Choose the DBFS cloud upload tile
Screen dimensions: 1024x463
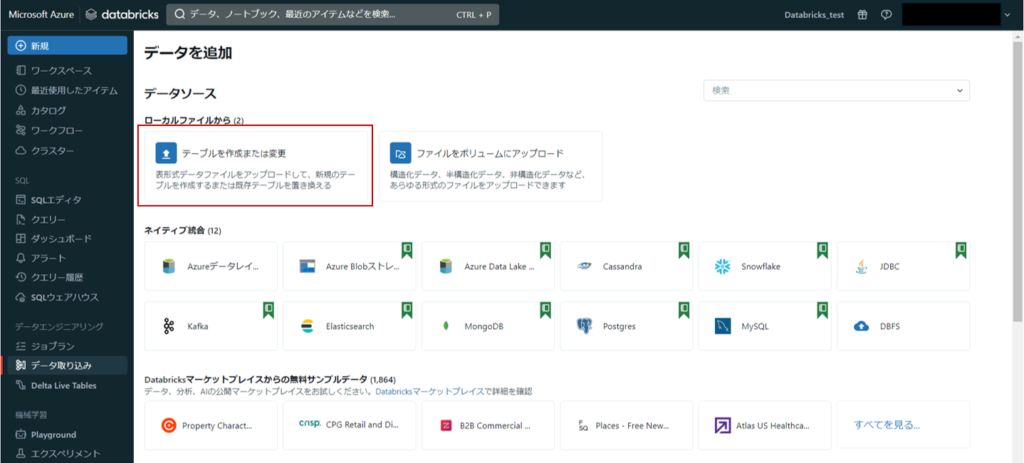(904, 326)
